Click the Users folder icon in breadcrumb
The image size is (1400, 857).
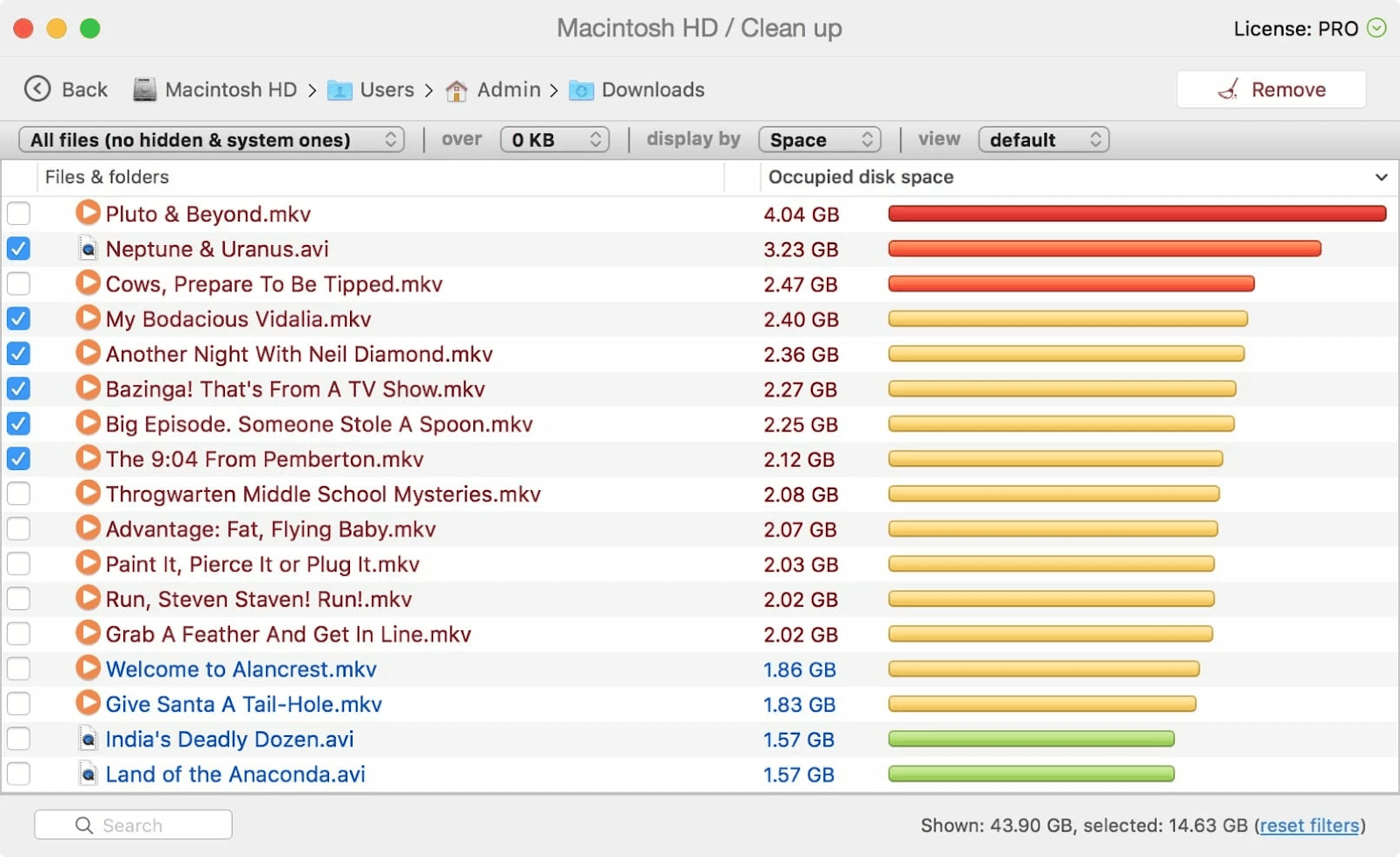coord(339,90)
